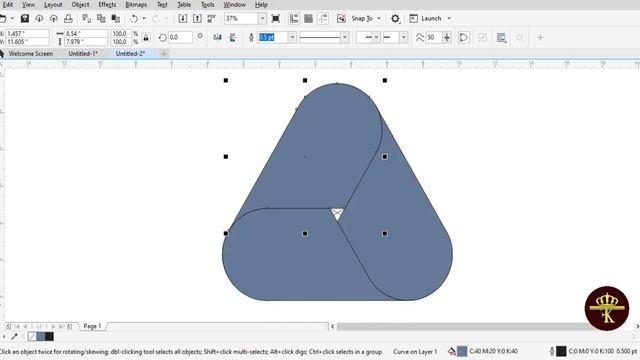Click the Launch application icon
Screen dimensions: 640x360
click(x=413, y=18)
